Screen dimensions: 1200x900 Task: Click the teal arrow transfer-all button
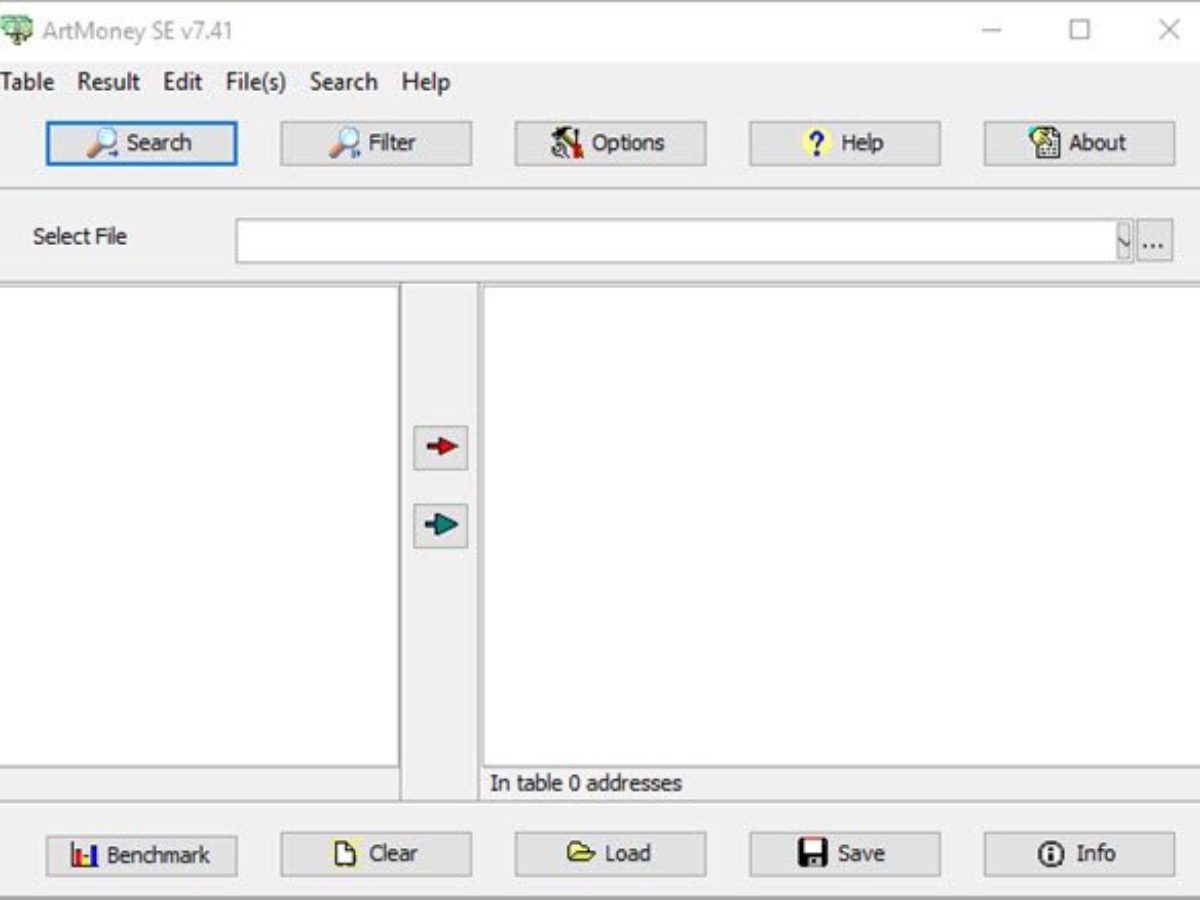pos(441,524)
